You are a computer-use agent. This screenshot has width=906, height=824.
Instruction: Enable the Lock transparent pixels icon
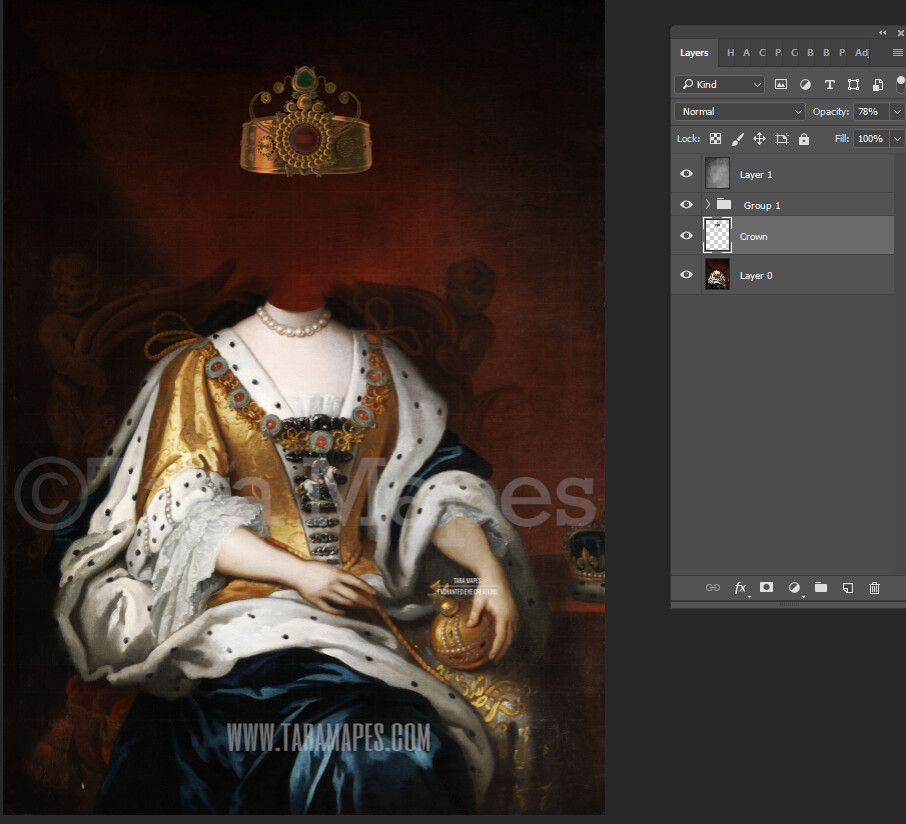pyautogui.click(x=715, y=138)
